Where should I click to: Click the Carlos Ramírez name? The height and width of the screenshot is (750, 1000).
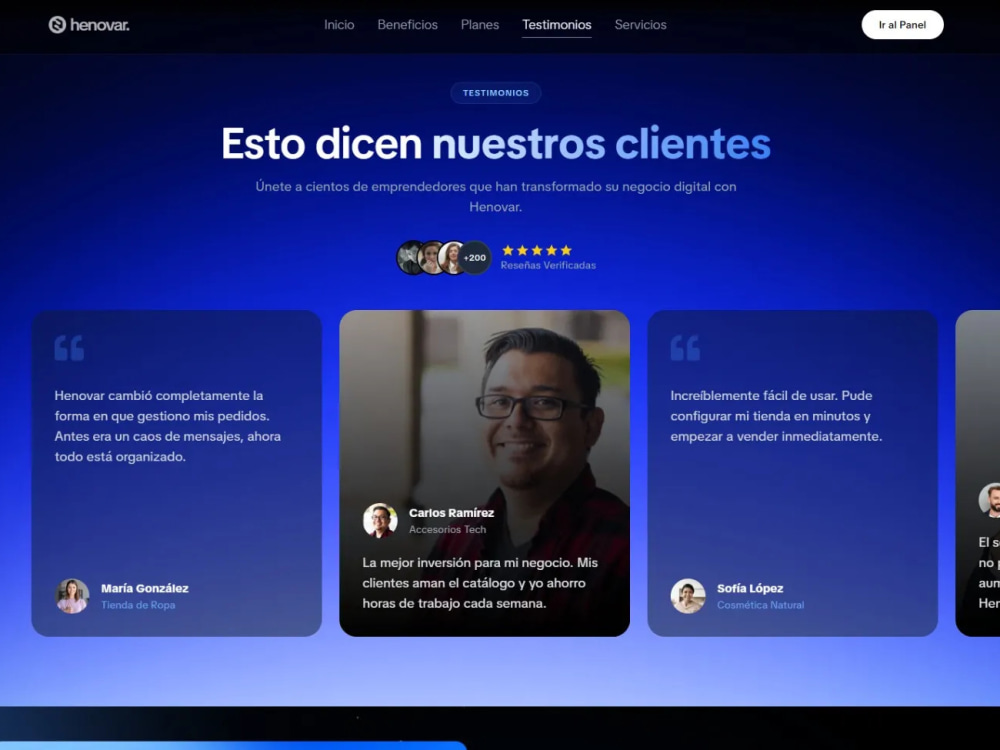pos(452,513)
